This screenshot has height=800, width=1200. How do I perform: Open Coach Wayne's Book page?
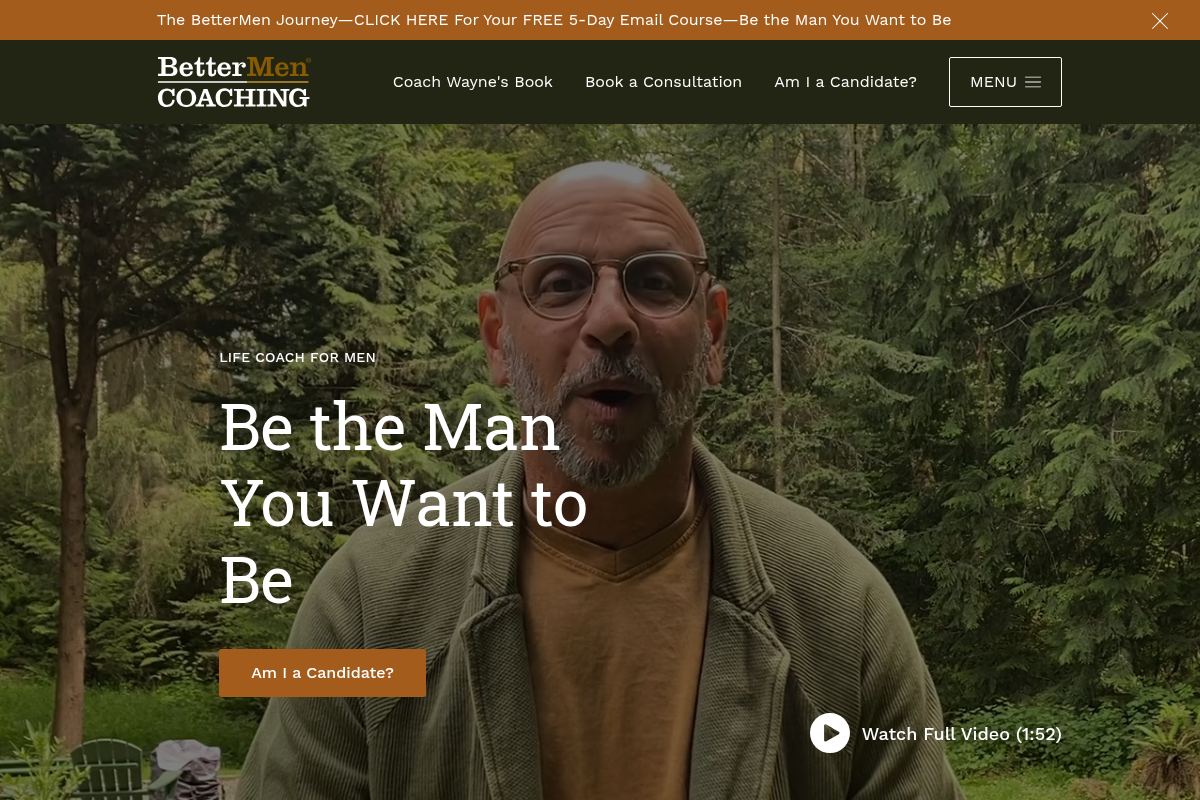pyautogui.click(x=473, y=82)
